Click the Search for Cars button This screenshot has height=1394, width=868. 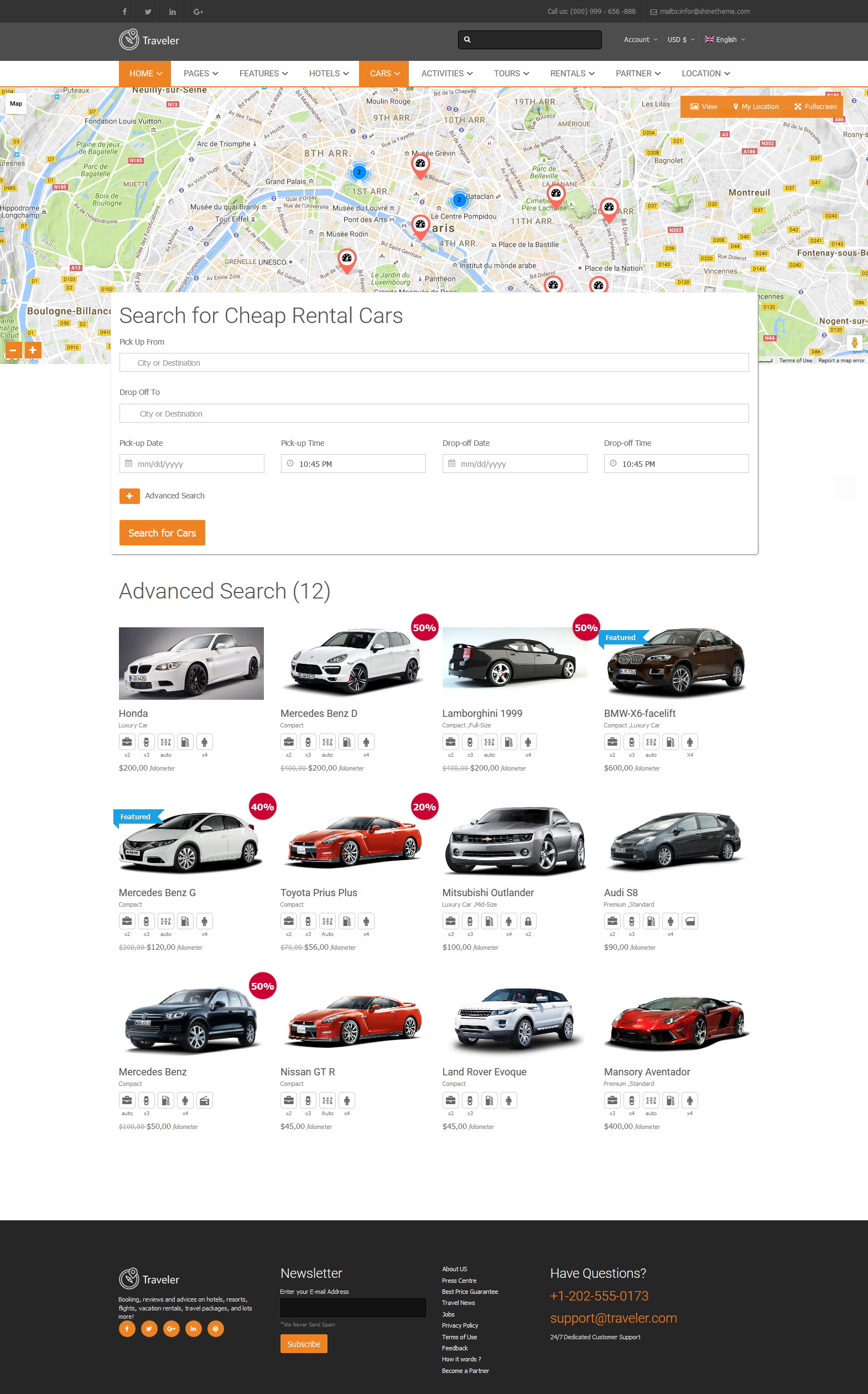click(x=162, y=533)
